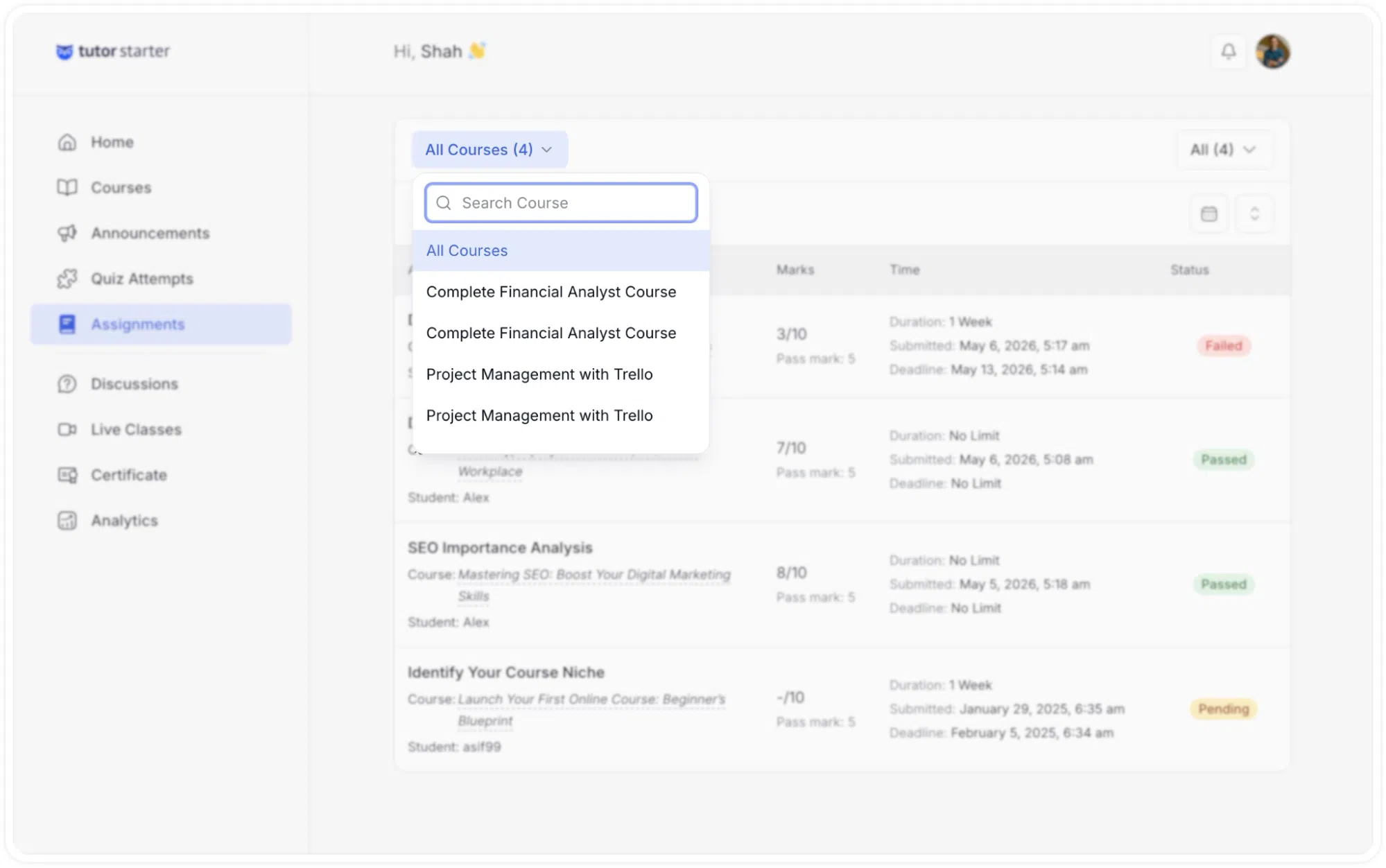
Task: Focus the Search Course input field
Action: 561,203
